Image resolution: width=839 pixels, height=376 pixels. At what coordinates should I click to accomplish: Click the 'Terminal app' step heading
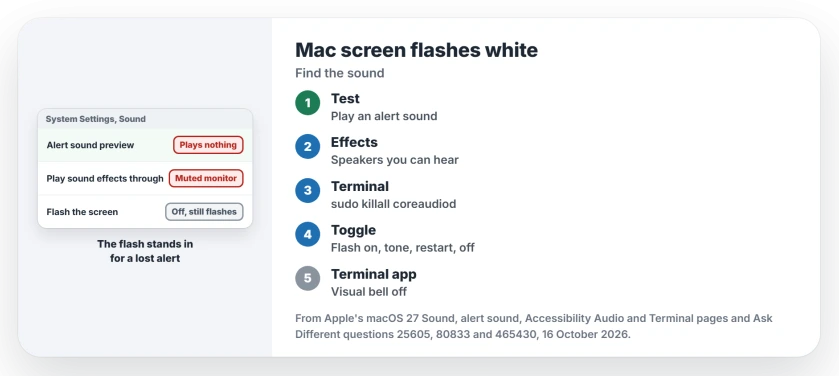click(x=373, y=274)
